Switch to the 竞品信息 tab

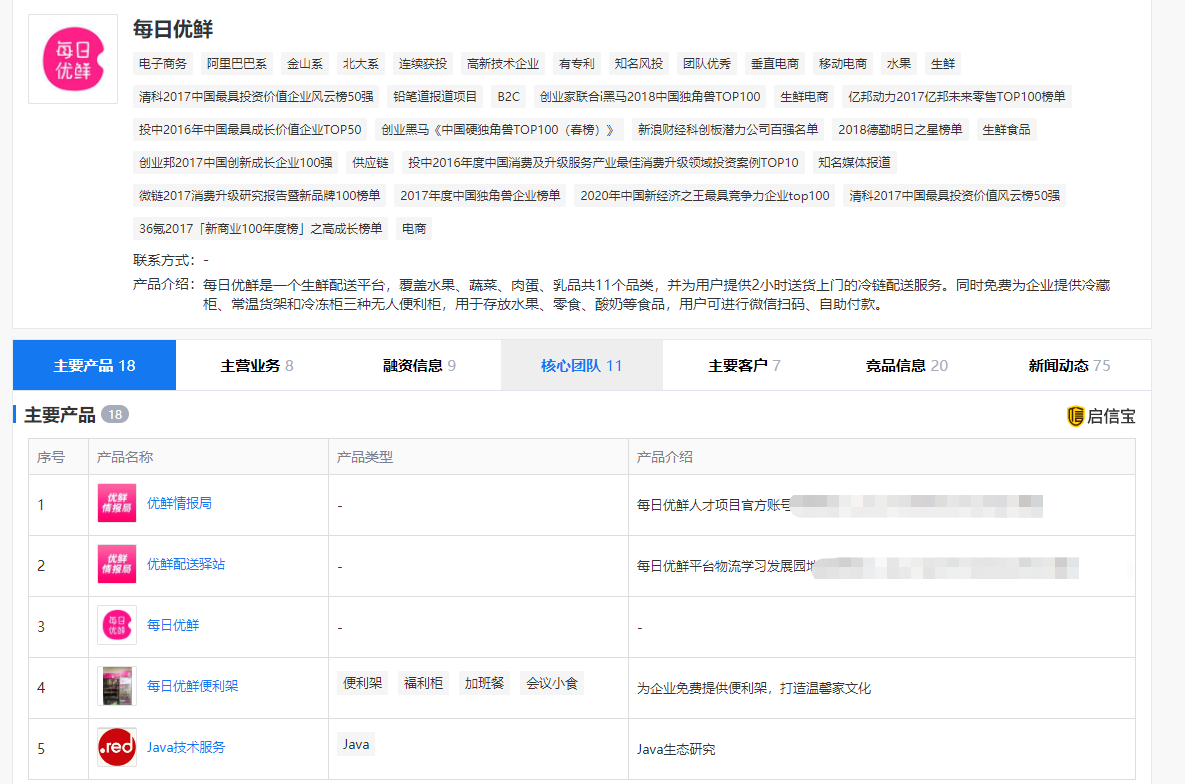click(906, 365)
